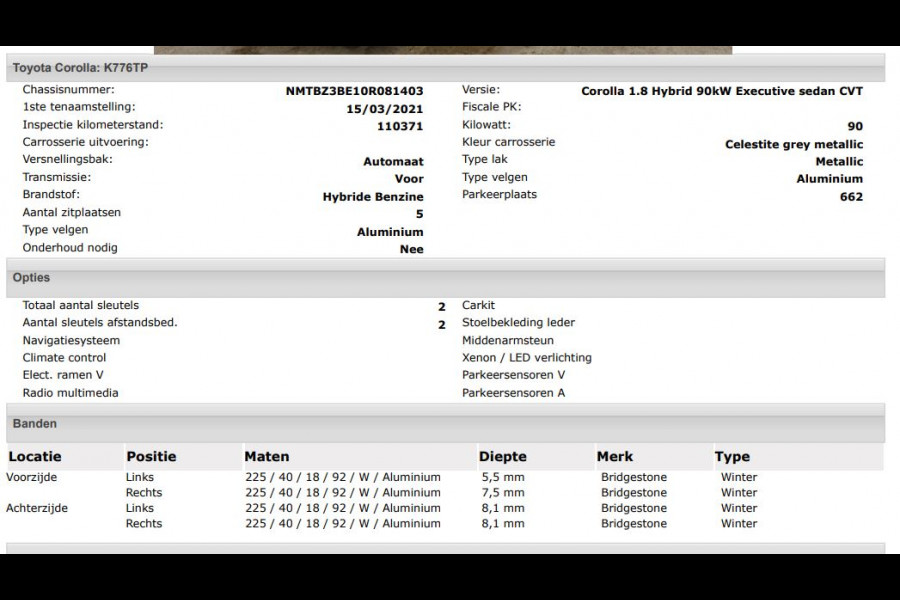Click the Diepte column header

click(x=503, y=456)
